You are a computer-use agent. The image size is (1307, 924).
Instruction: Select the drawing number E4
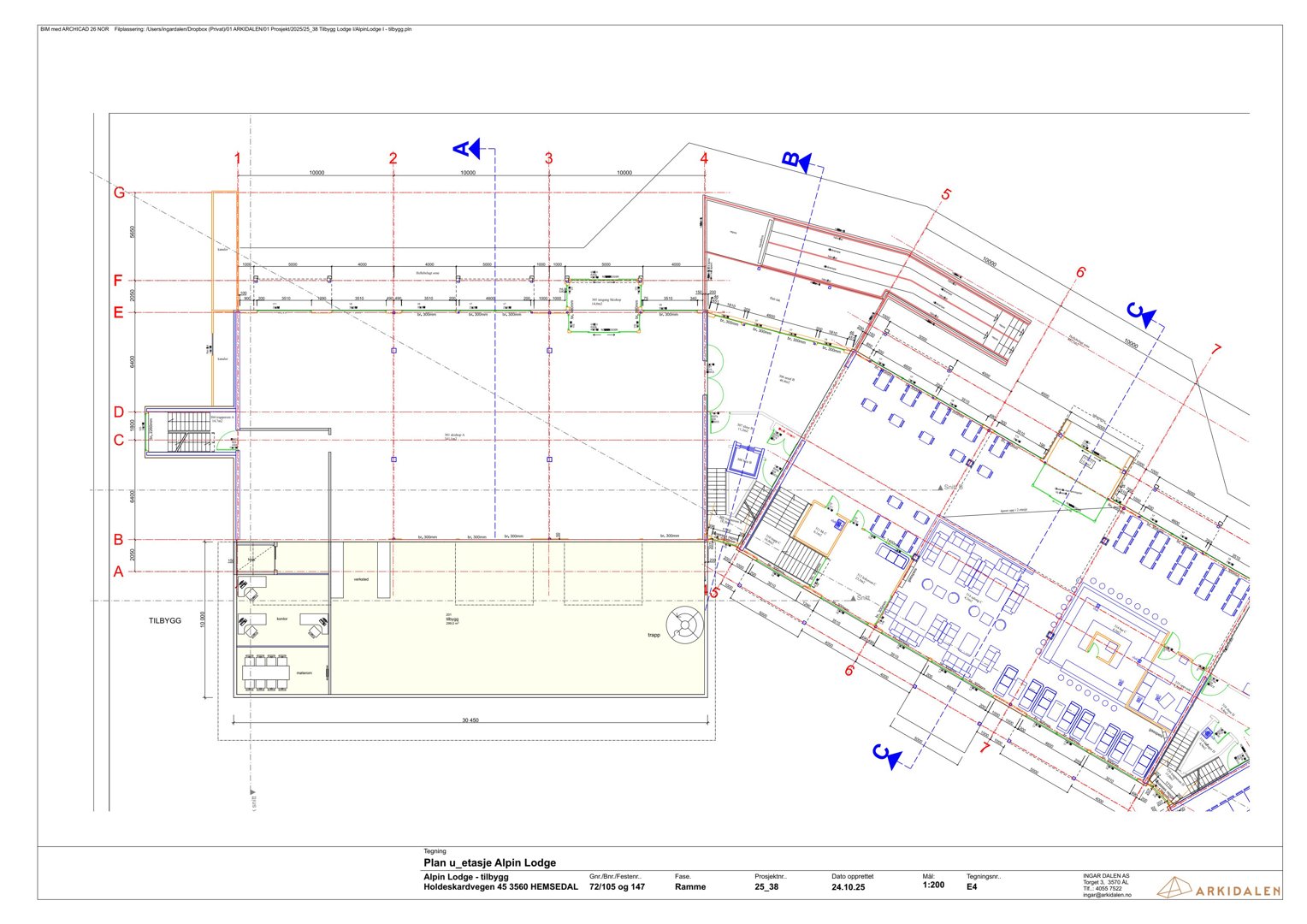click(972, 887)
